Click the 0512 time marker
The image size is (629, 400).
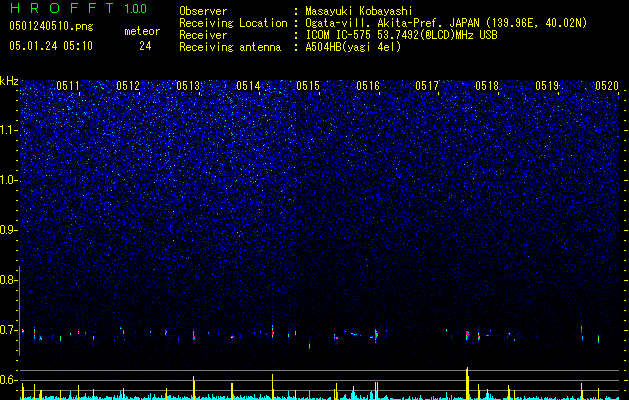point(128,86)
